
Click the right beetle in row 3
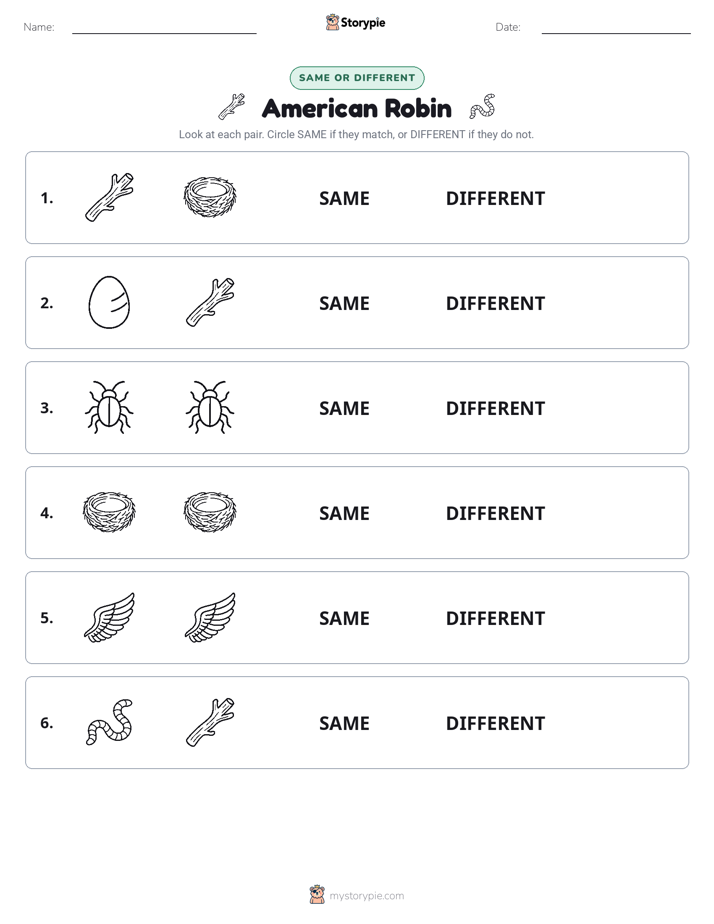click(210, 407)
